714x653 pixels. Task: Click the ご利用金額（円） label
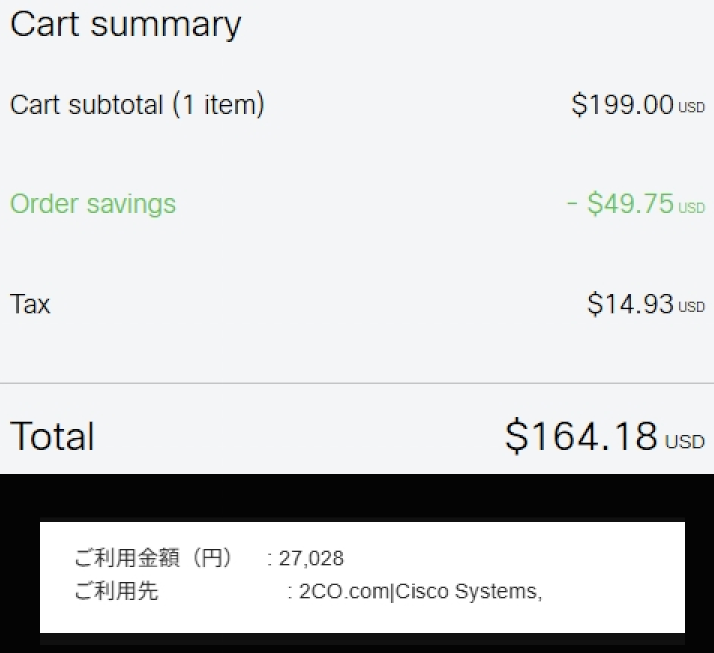(x=153, y=558)
